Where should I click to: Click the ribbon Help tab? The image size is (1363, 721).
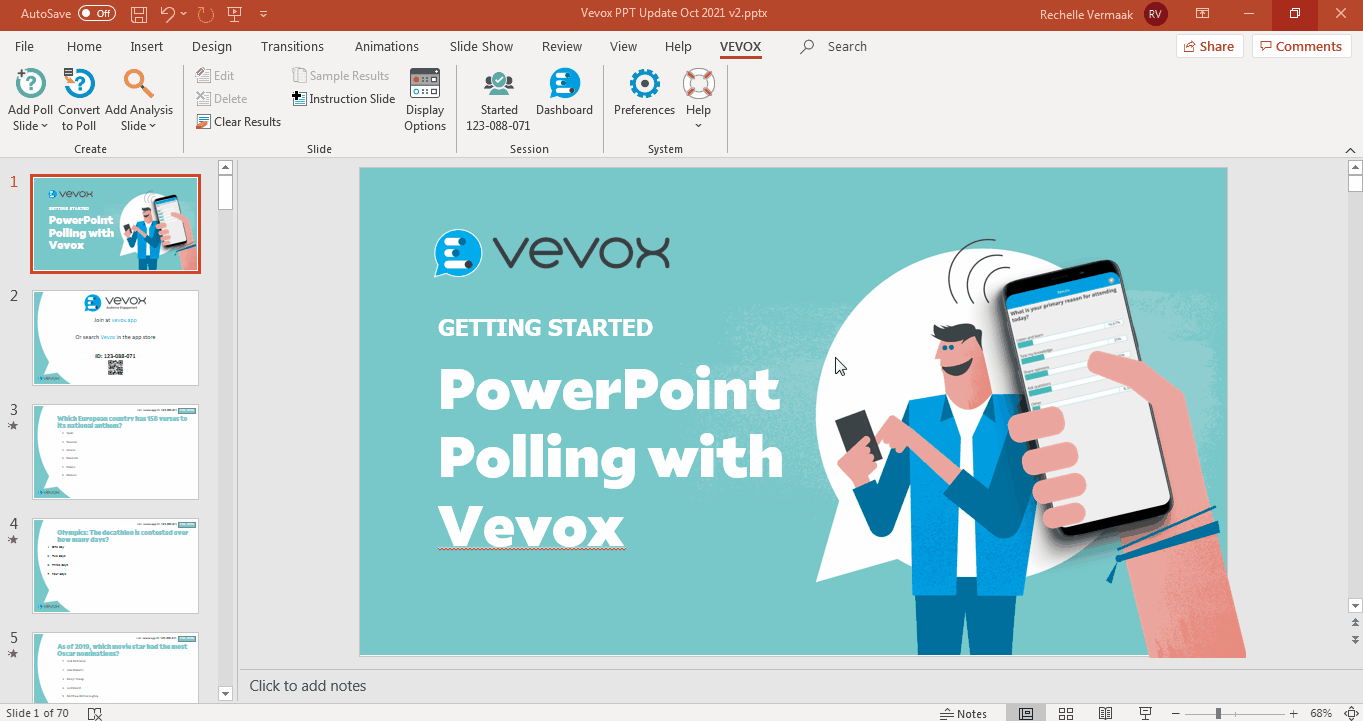(x=678, y=47)
